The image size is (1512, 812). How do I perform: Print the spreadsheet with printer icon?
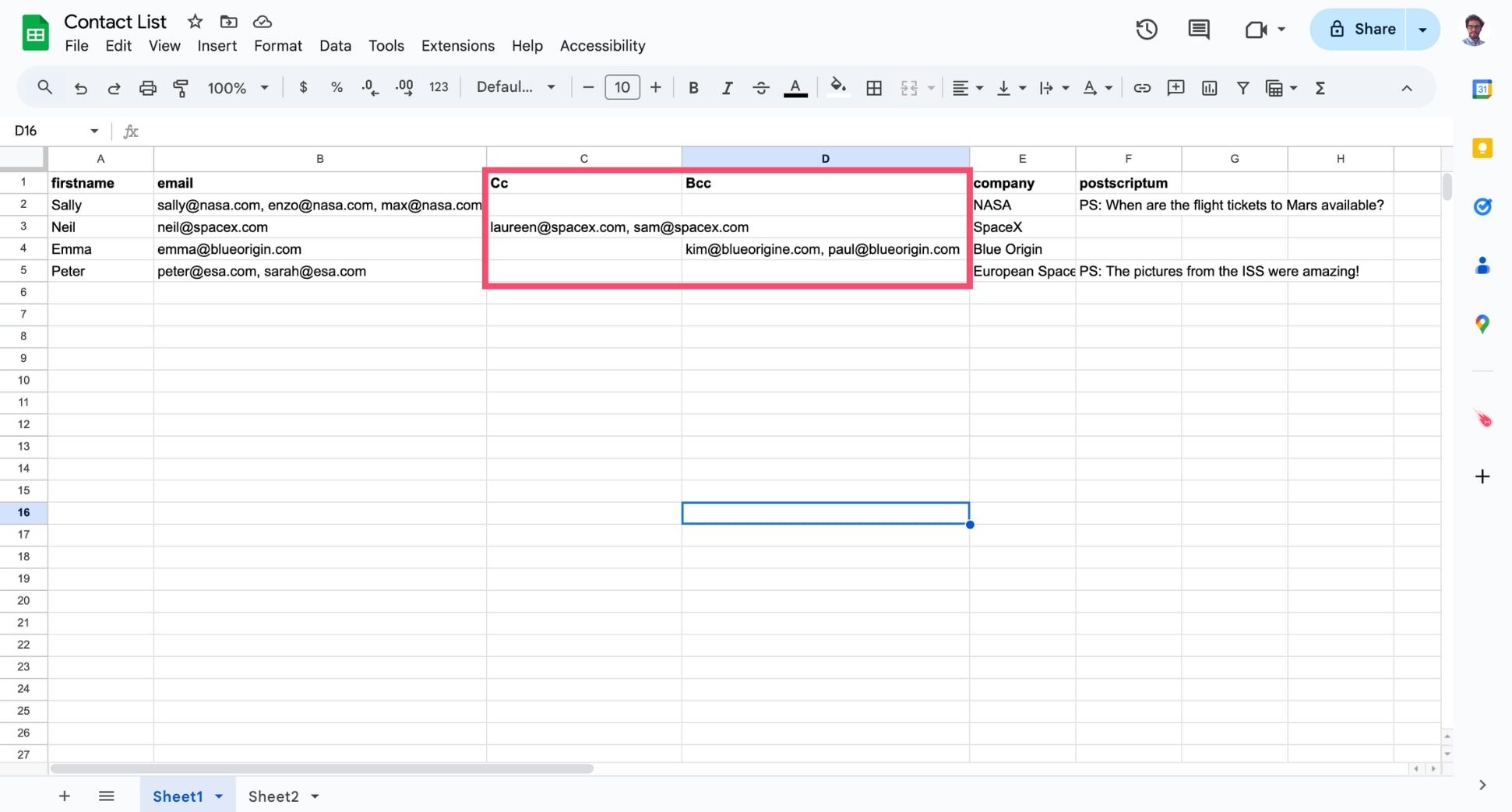point(147,88)
